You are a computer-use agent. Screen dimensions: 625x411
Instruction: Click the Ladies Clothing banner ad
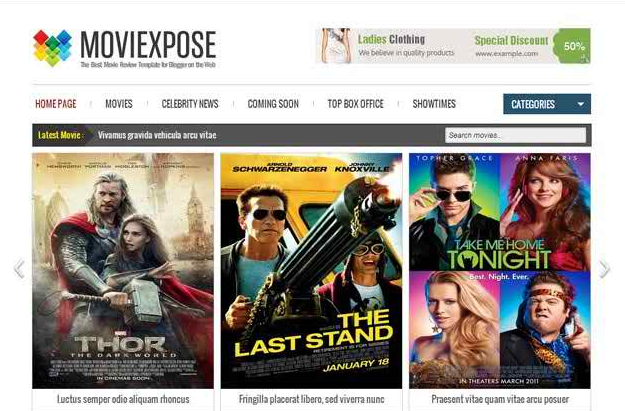coord(454,46)
